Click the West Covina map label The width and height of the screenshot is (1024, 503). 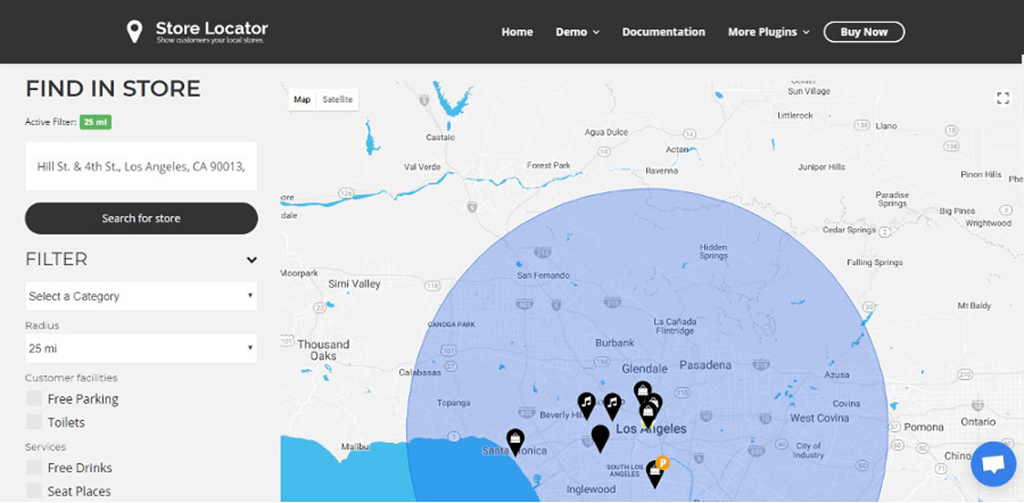pyautogui.click(x=820, y=418)
